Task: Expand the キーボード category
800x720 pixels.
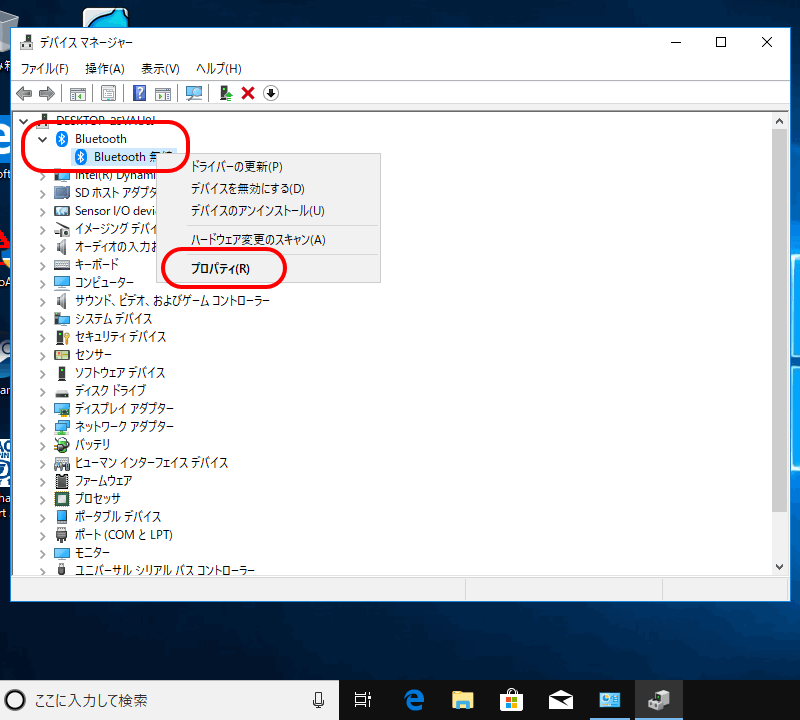Action: [x=42, y=265]
